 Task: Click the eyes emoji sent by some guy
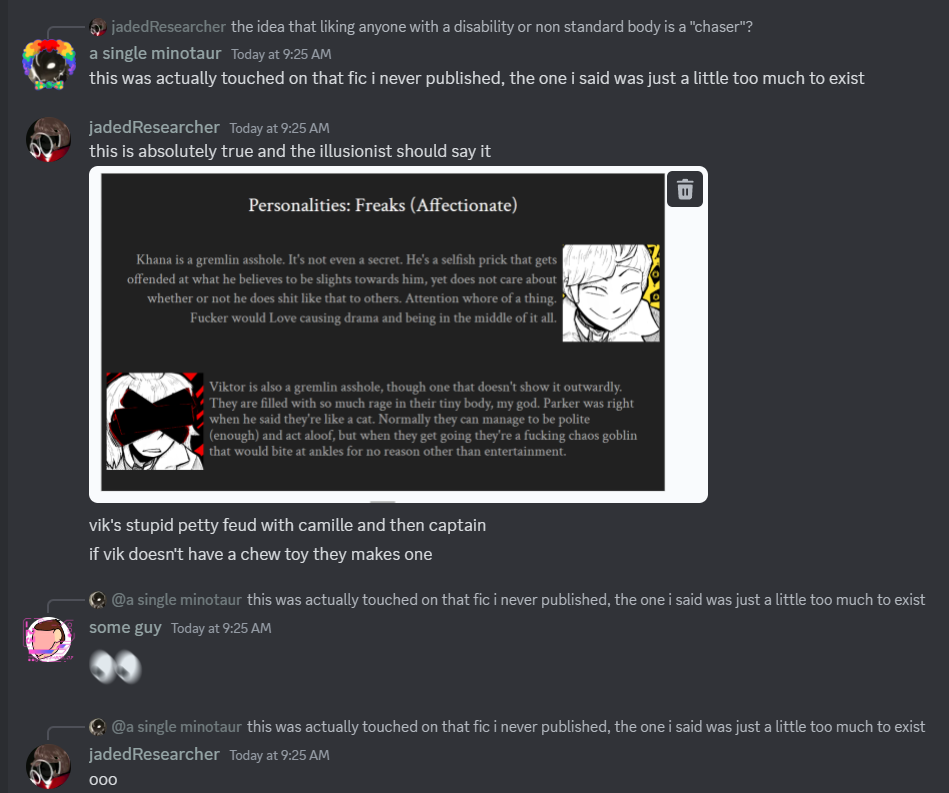coord(115,667)
